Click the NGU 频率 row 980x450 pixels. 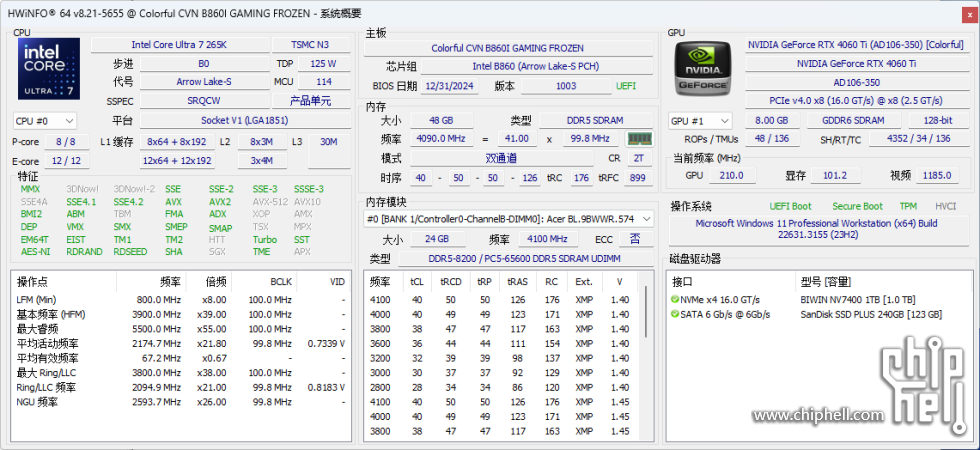pyautogui.click(x=181, y=402)
